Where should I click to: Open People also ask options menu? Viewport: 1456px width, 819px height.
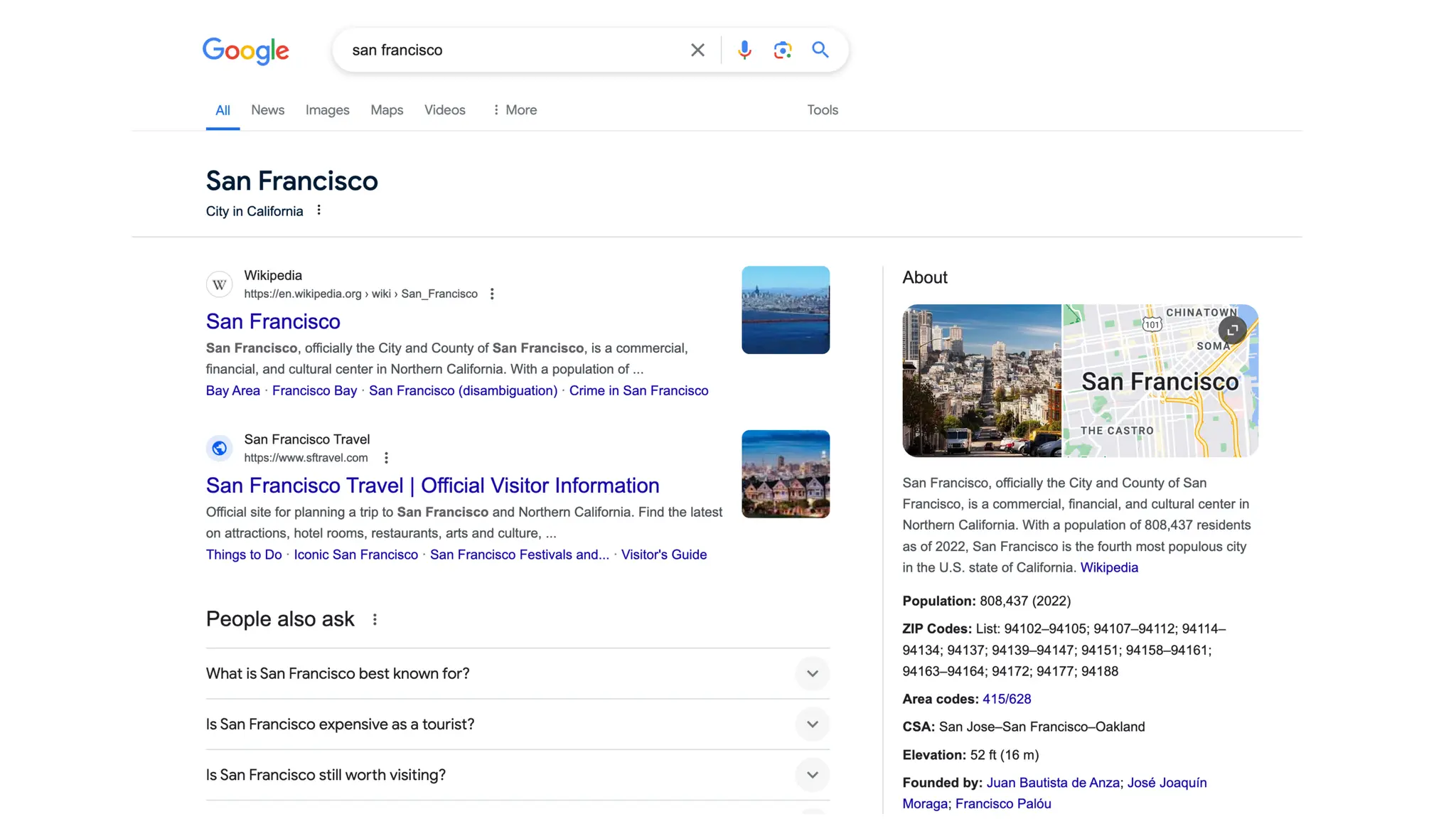click(375, 619)
